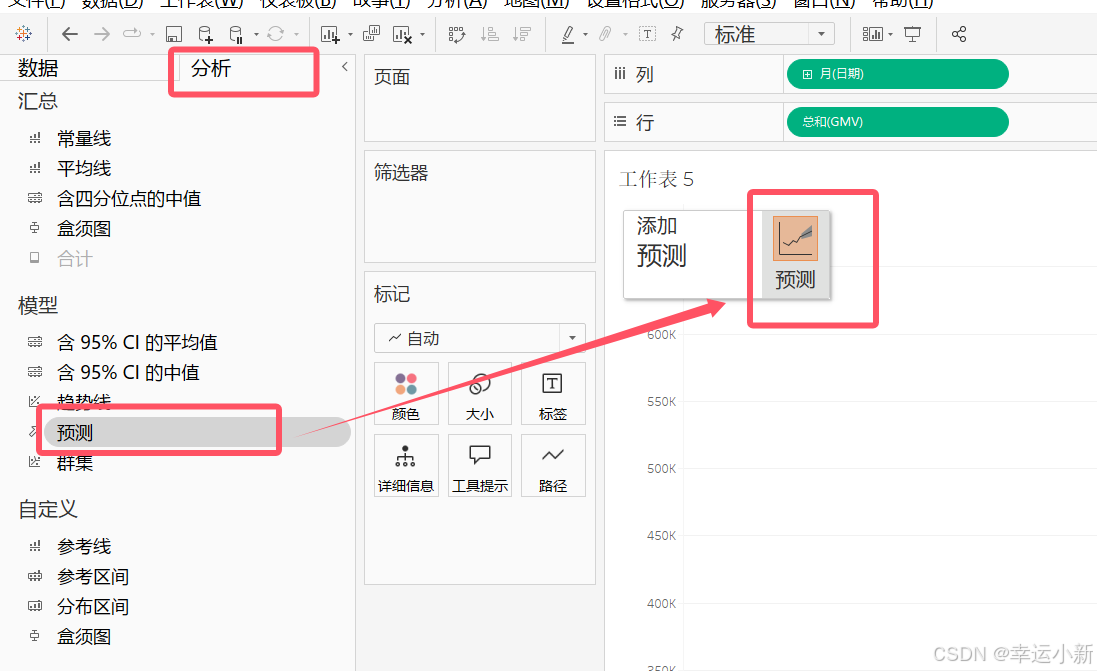This screenshot has width=1097, height=671.
Task: Click the fix axes pin icon
Action: 677,34
